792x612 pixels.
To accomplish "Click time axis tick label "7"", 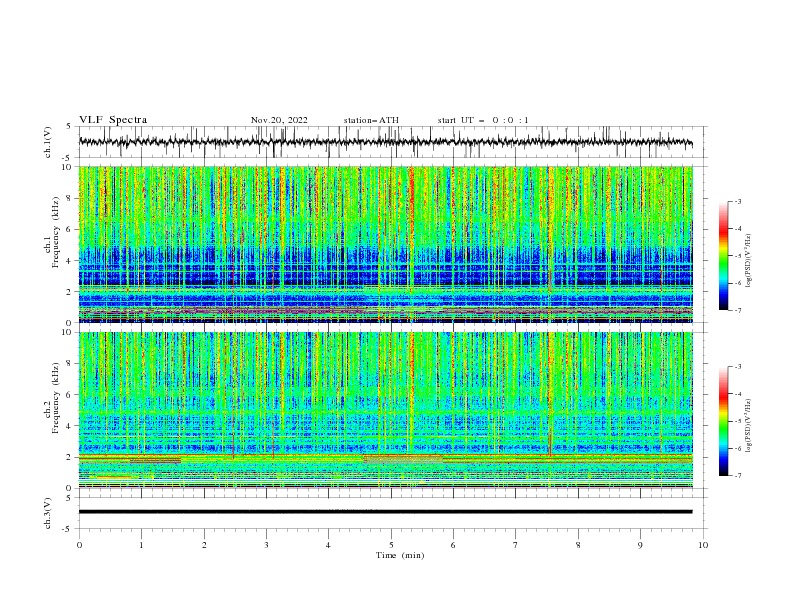I will click(x=516, y=545).
